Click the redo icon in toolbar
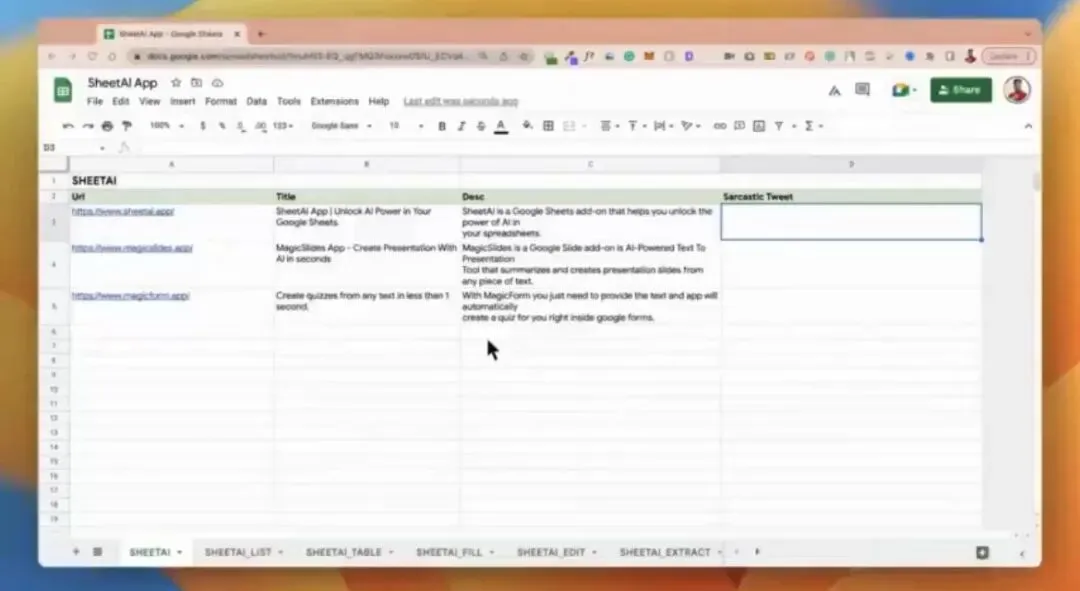This screenshot has width=1080, height=591. tap(87, 126)
